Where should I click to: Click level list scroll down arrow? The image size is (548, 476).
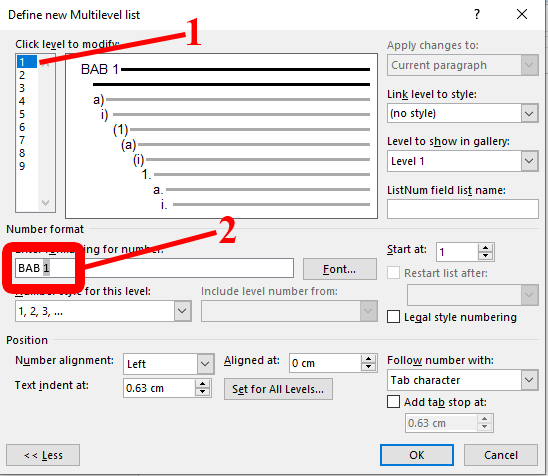click(x=45, y=203)
